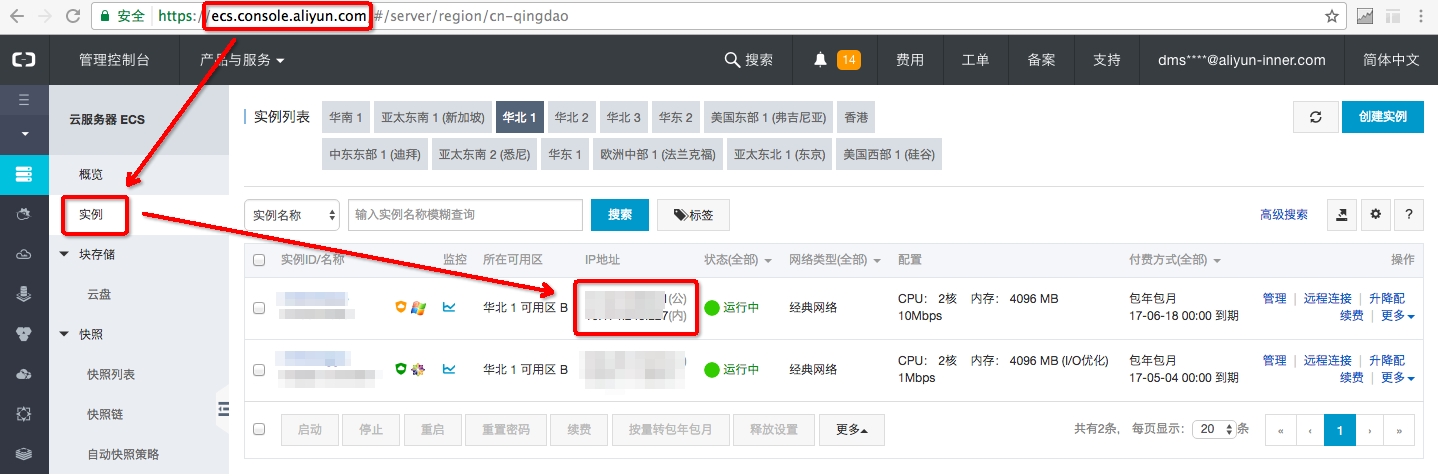The image size is (1438, 474).
Task: Click 远程连接 for first instance
Action: pyautogui.click(x=1328, y=298)
